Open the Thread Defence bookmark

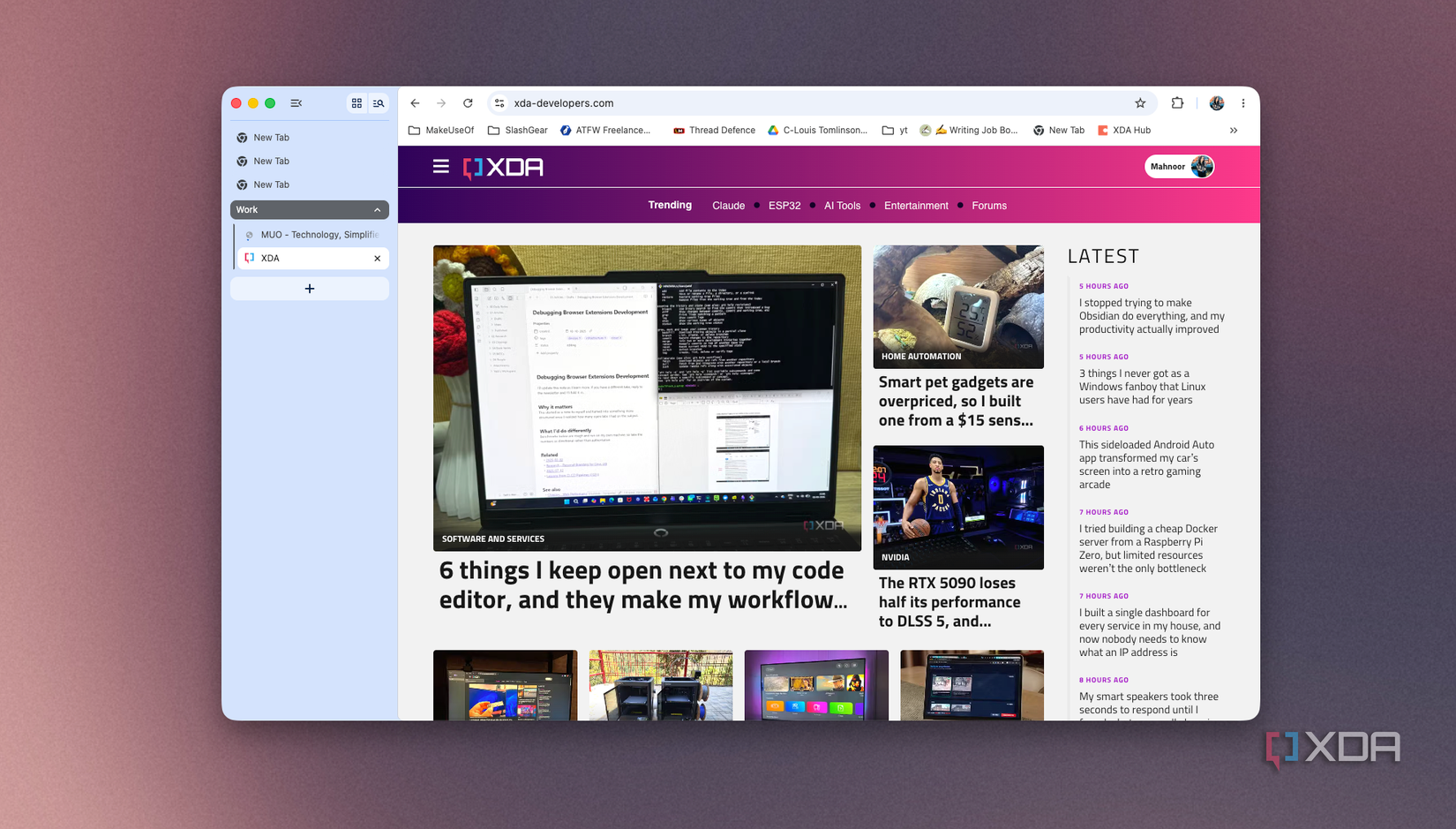[x=714, y=131]
